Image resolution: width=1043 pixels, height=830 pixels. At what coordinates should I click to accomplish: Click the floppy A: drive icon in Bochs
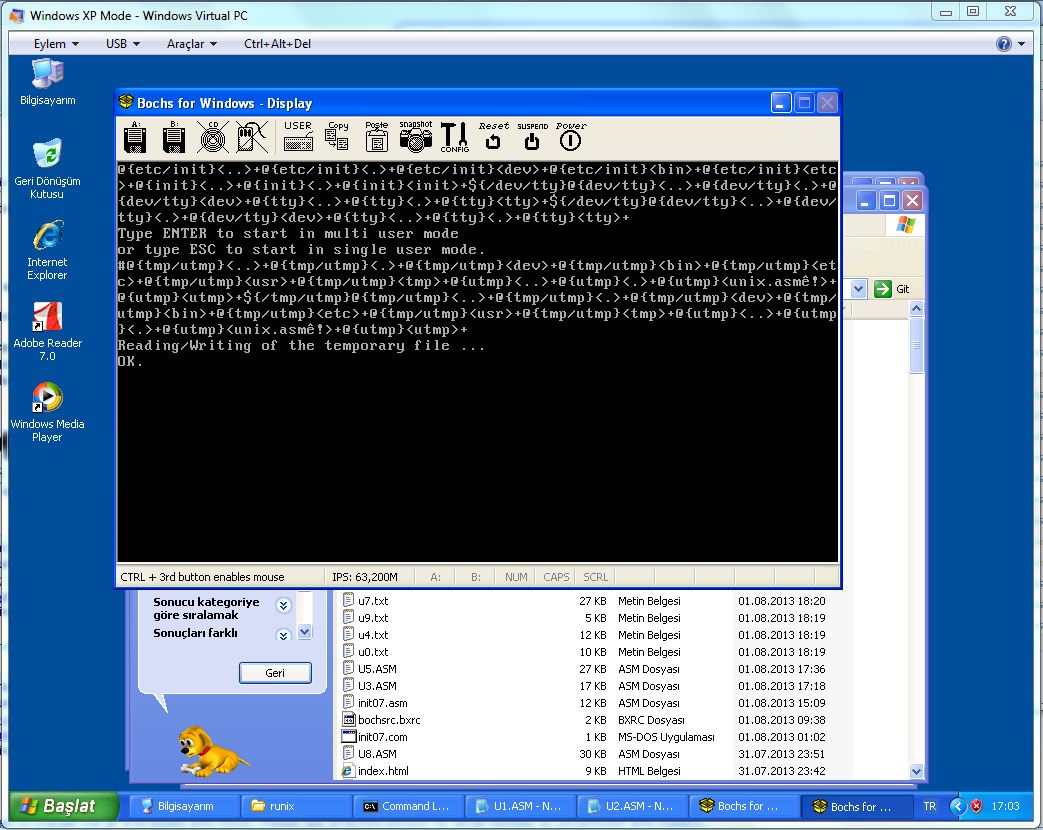pyautogui.click(x=135, y=137)
